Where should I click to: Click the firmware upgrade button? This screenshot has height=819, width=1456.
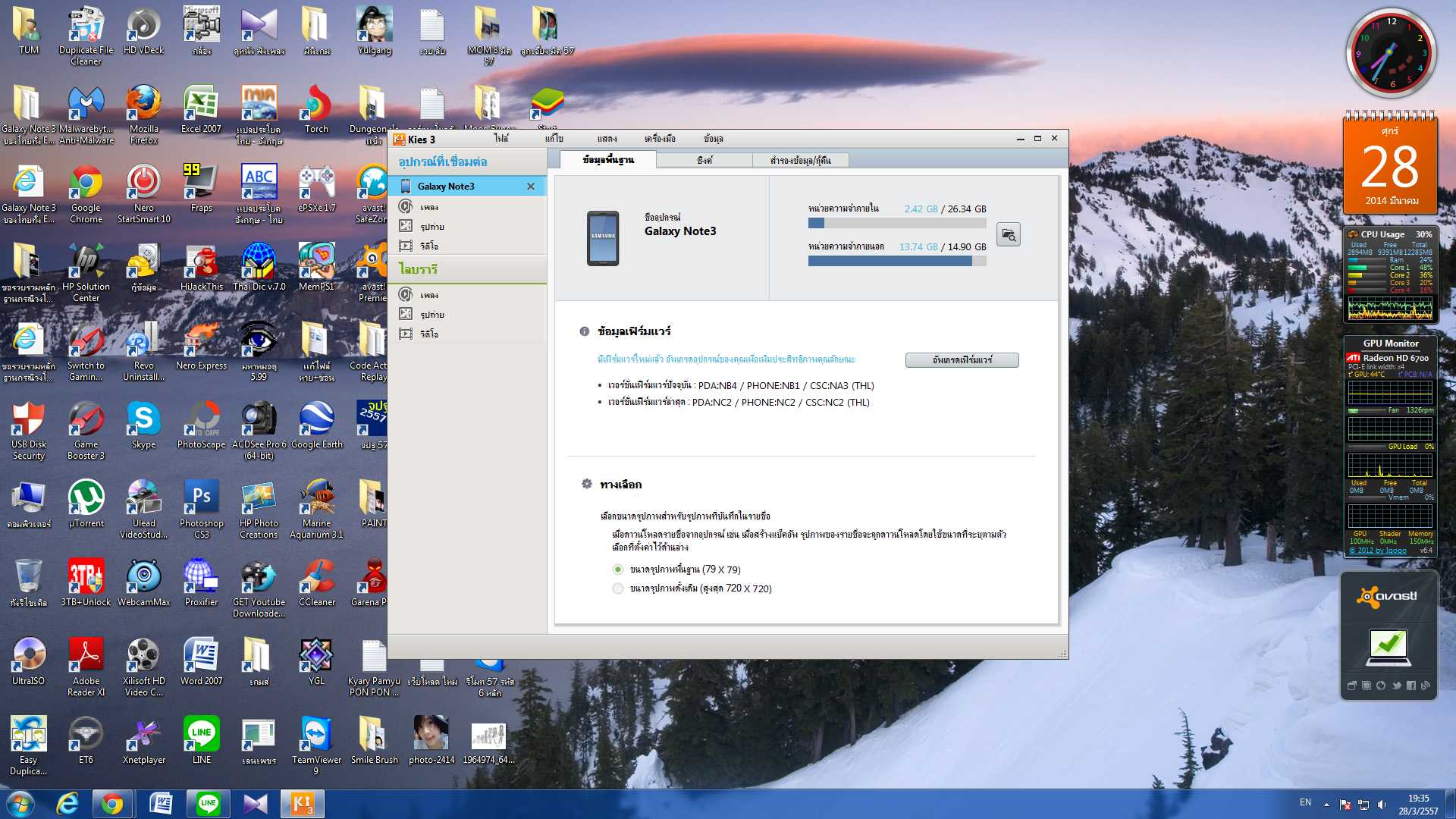pos(962,360)
